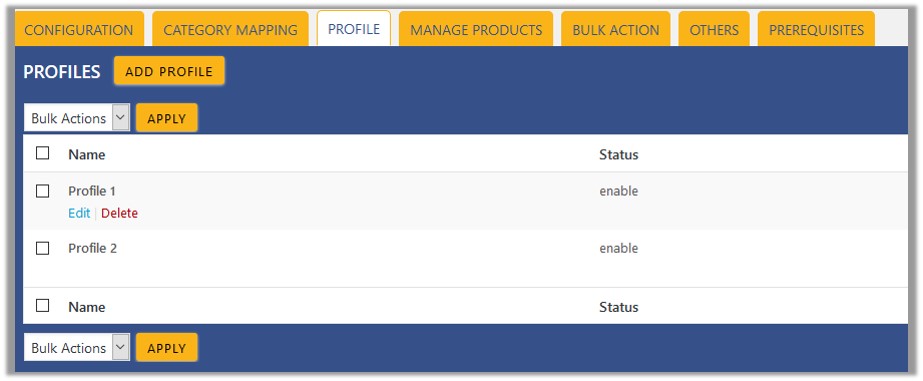The image size is (923, 381).
Task: Click the Name column label in footer
Action: coord(87,307)
